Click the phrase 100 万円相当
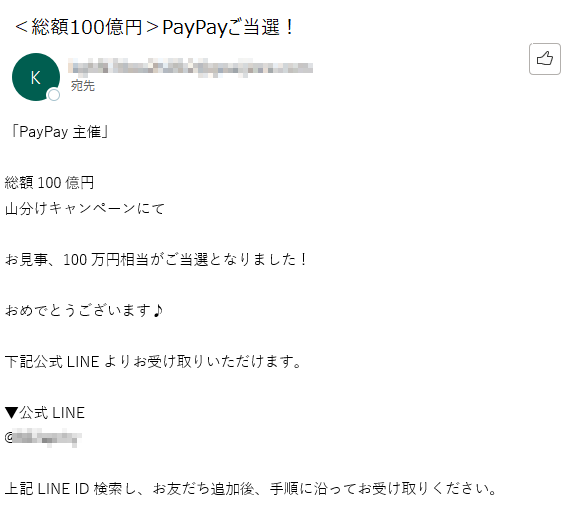This screenshot has width=568, height=511. pyautogui.click(x=105, y=260)
